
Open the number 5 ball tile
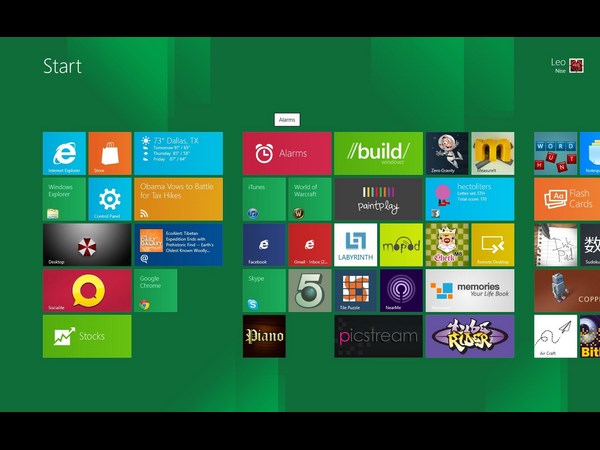[310, 290]
